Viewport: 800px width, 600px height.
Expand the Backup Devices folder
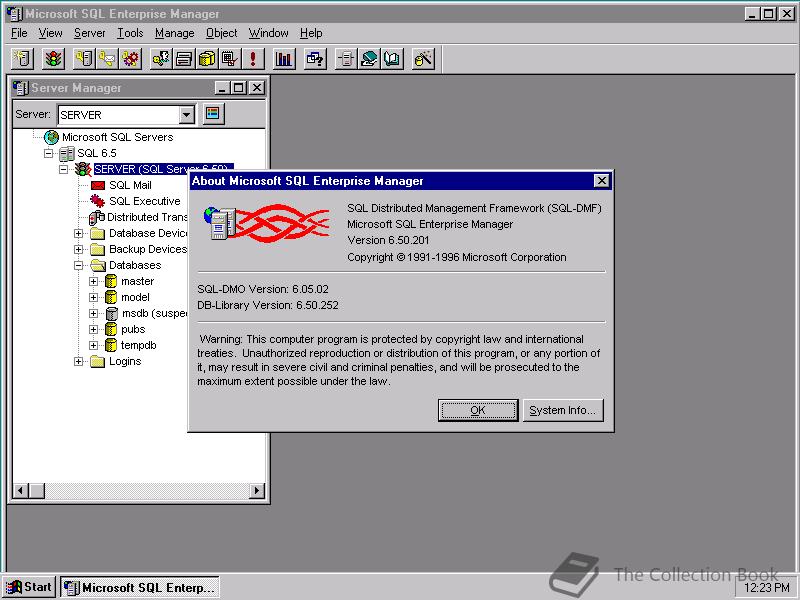point(79,249)
